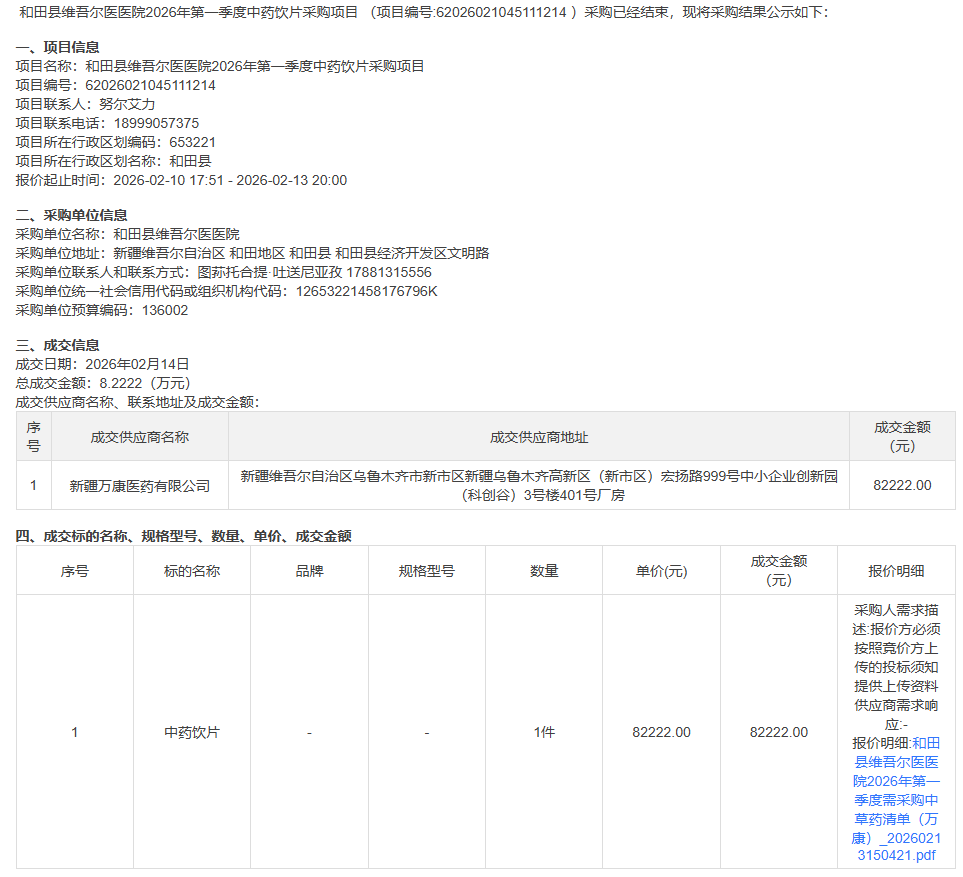The height and width of the screenshot is (877, 963).
Task: Click the 1件 quantity cell
Action: (544, 732)
